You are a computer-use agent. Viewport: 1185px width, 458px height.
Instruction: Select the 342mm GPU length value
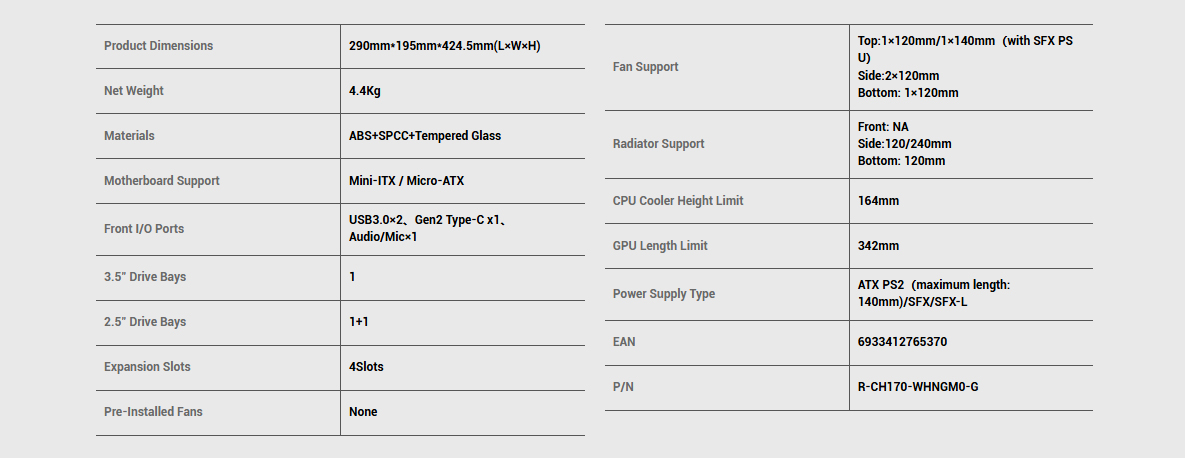click(x=878, y=246)
